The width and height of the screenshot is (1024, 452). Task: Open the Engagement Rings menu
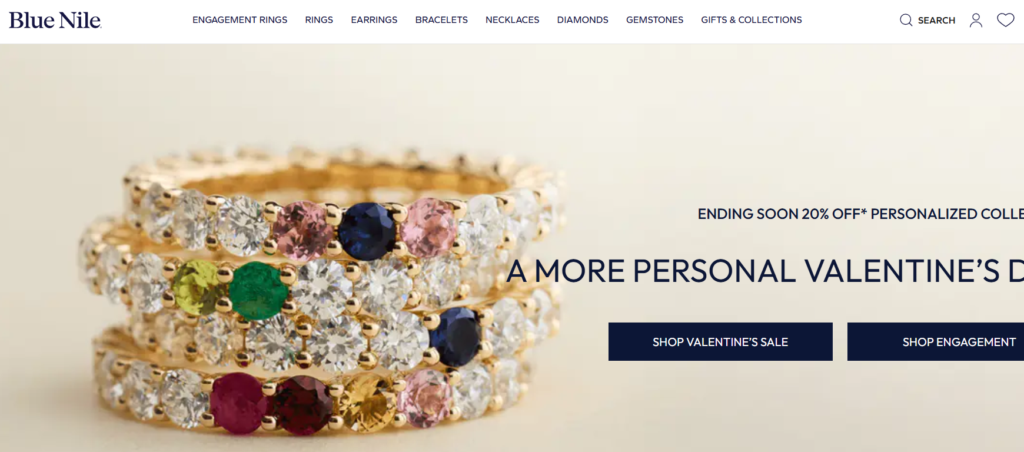[240, 20]
